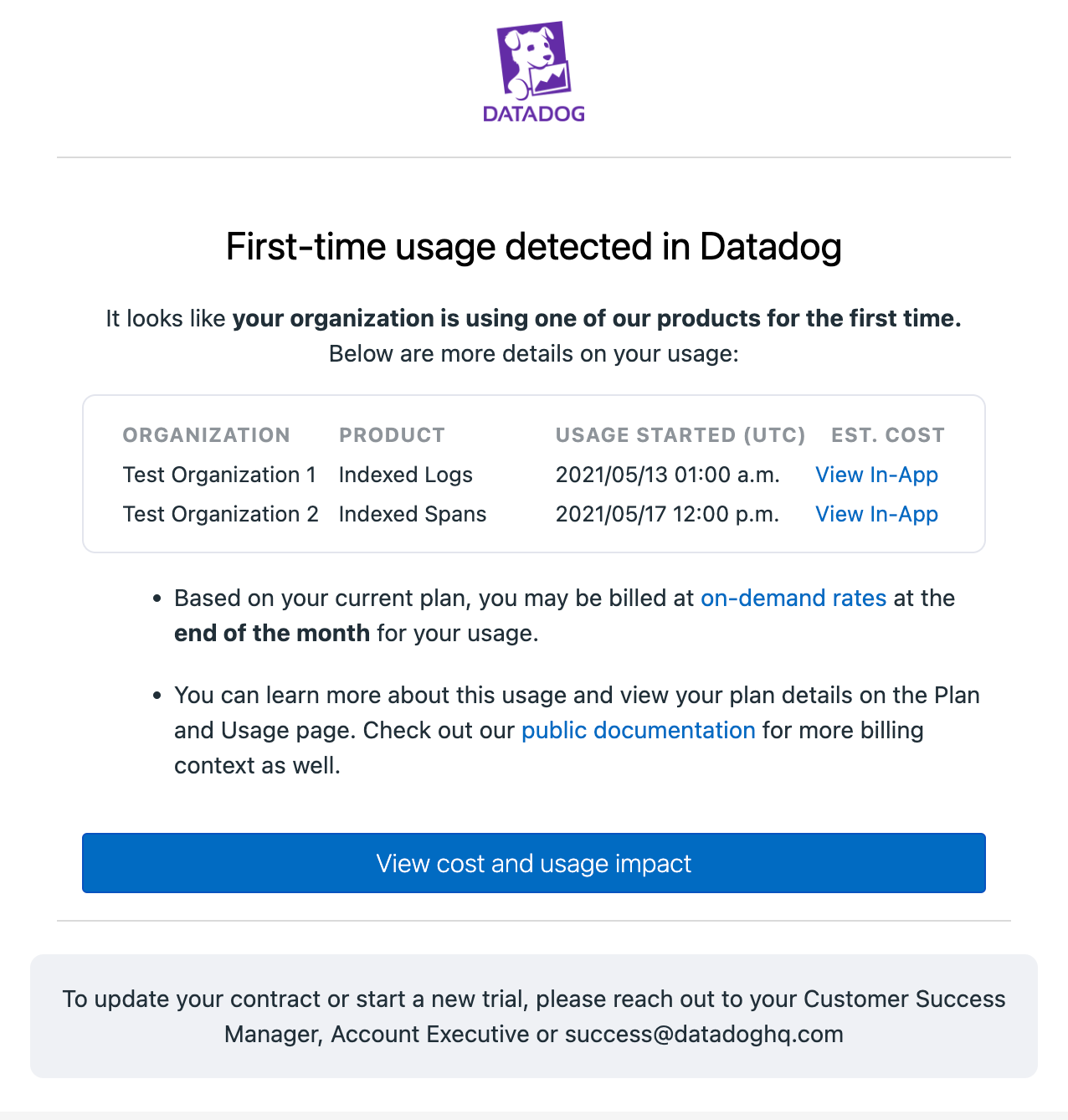Viewport: 1068px width, 1120px height.
Task: Open View In-App link for Indexed Logs
Action: [876, 475]
